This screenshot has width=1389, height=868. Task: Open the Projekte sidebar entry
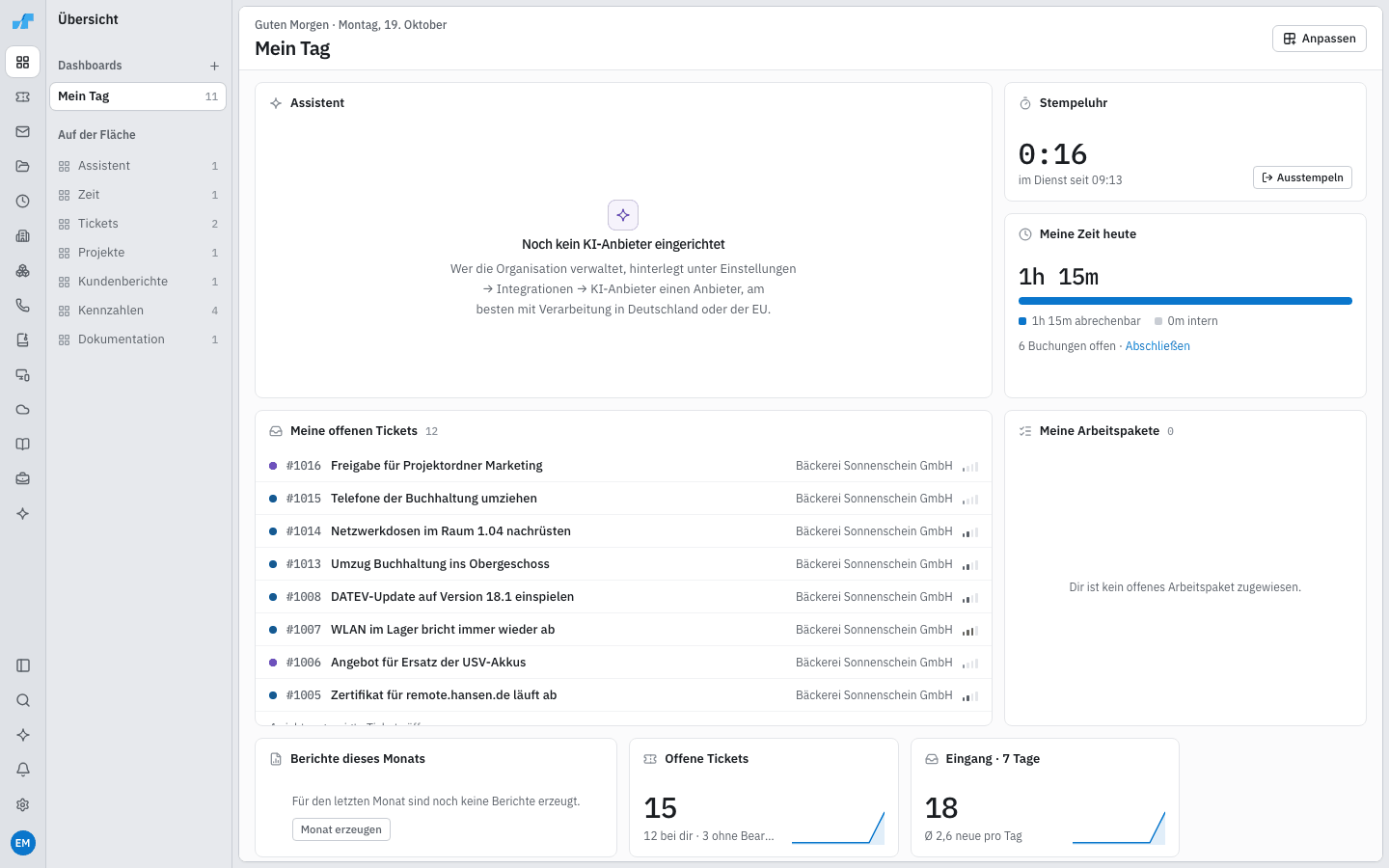click(x=138, y=253)
